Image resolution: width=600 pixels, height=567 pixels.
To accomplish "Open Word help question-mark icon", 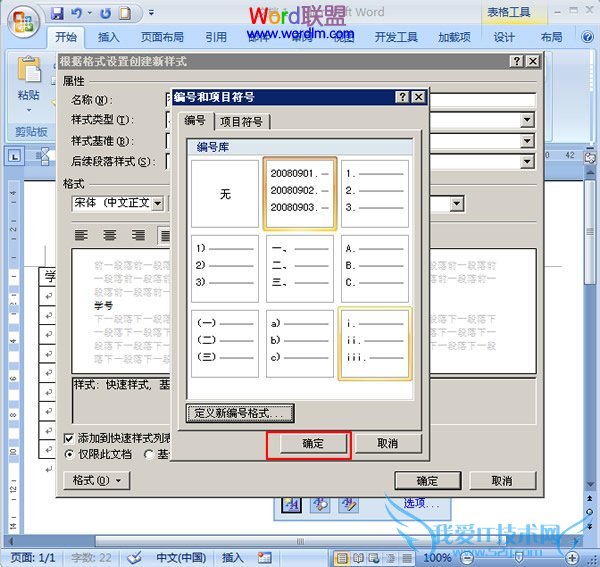I will (x=587, y=37).
